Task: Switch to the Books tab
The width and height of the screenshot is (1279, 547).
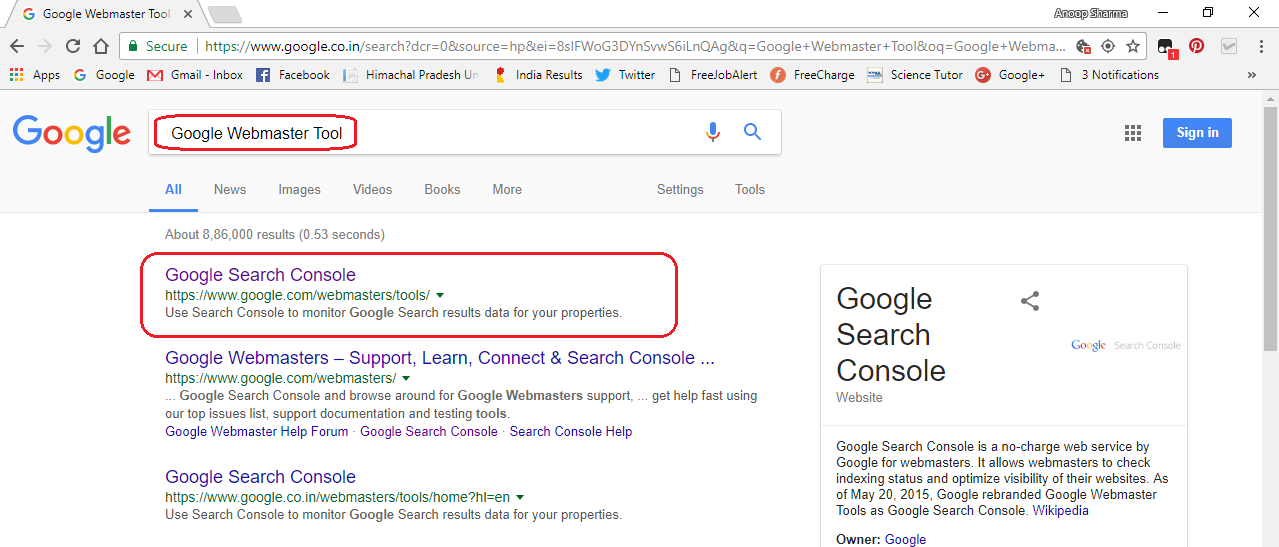Action: (x=442, y=189)
